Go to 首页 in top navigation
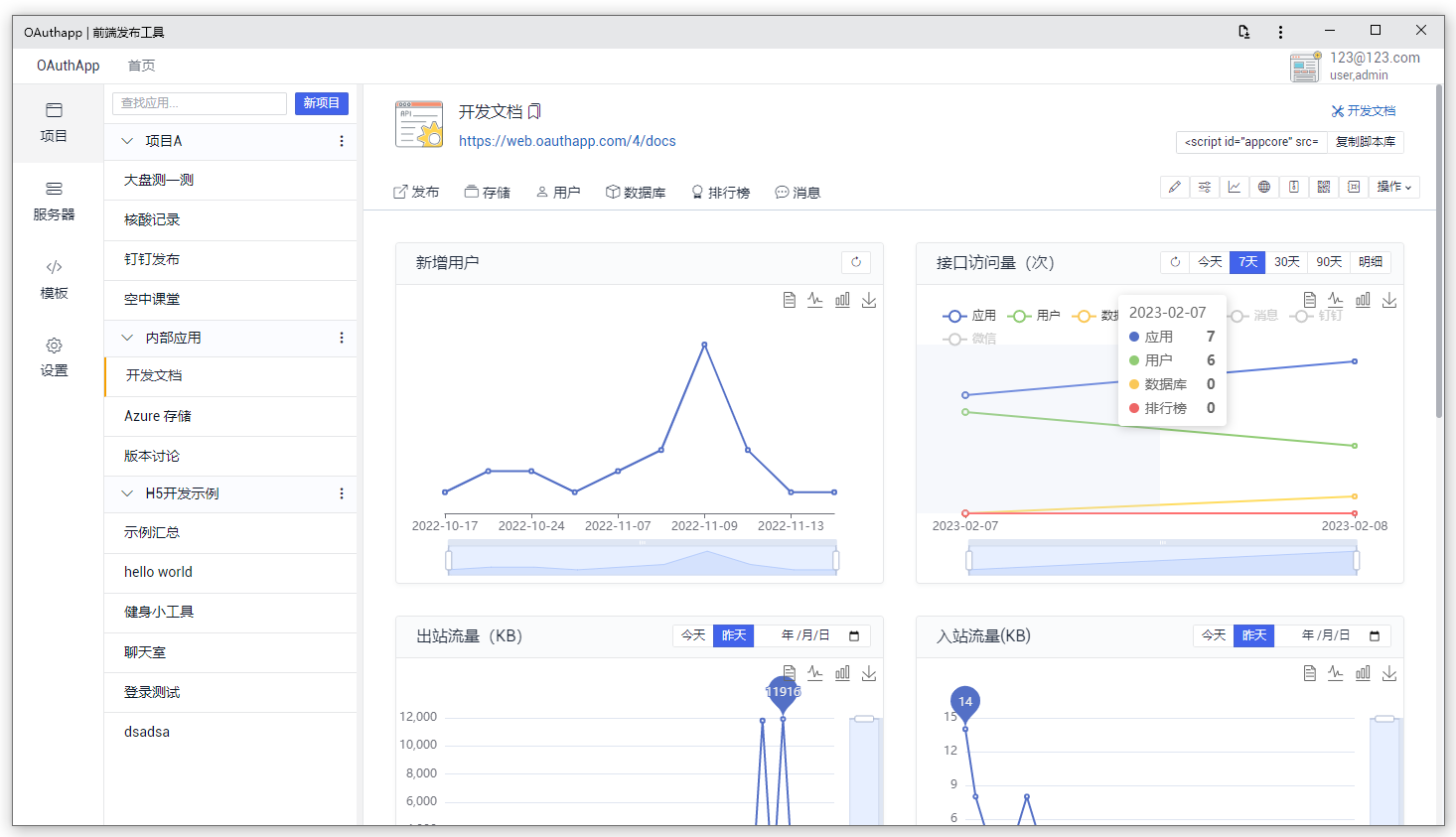Screen dimensions: 1456x837 pyautogui.click(x=141, y=66)
